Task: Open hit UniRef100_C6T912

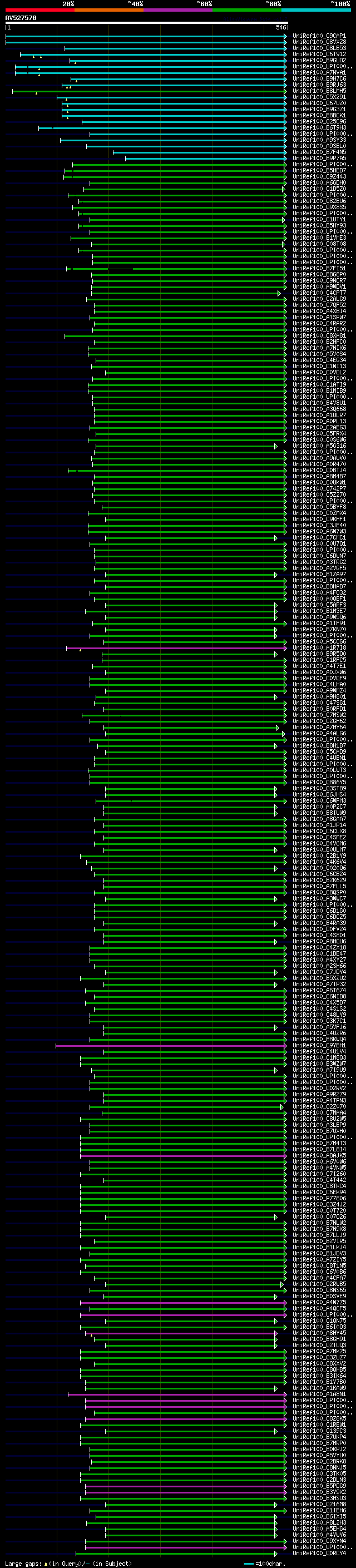Action: click(x=319, y=54)
